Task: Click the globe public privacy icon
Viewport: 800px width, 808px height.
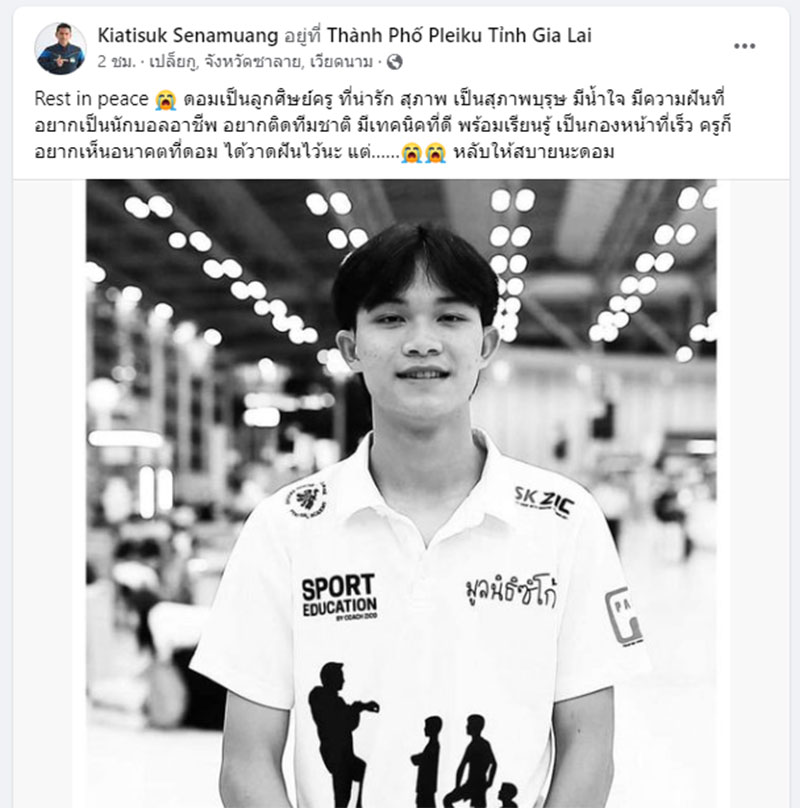Action: pyautogui.click(x=394, y=62)
